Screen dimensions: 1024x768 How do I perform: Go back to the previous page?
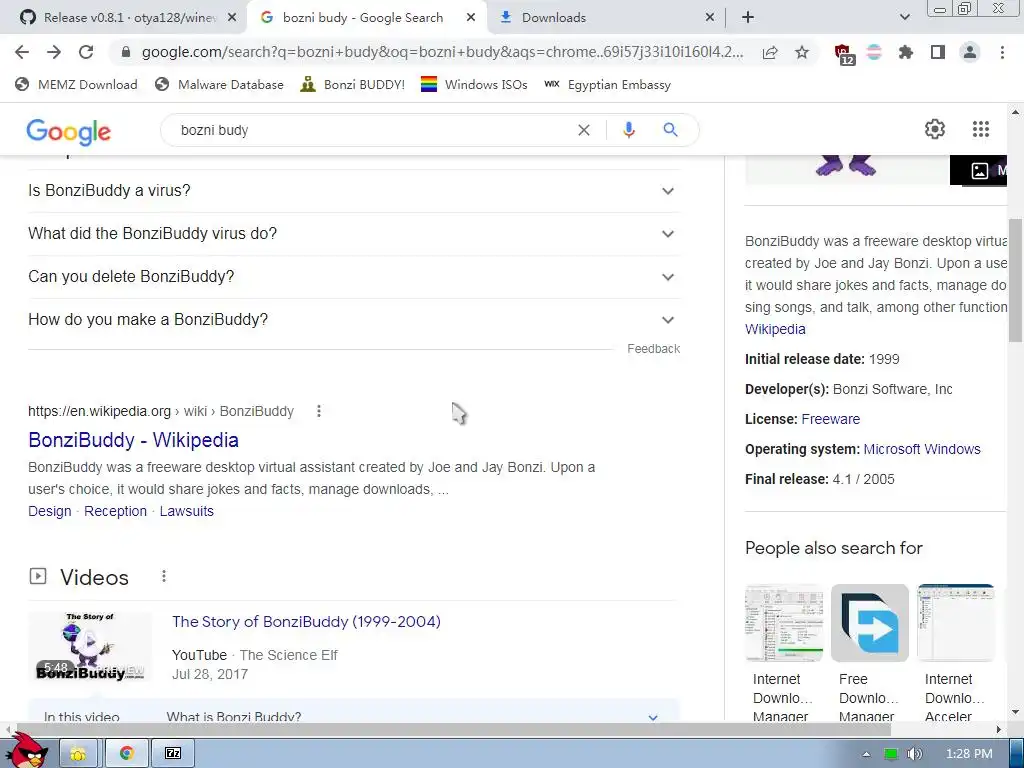[x=22, y=52]
